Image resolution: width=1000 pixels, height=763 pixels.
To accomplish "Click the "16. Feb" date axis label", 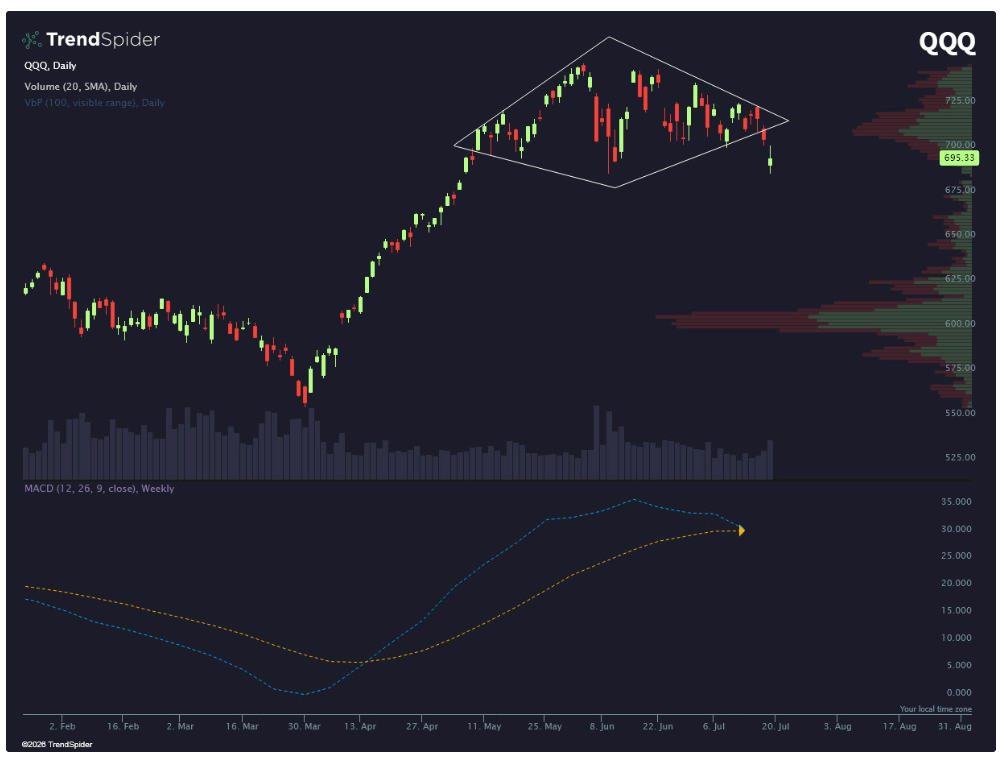I will click(123, 727).
